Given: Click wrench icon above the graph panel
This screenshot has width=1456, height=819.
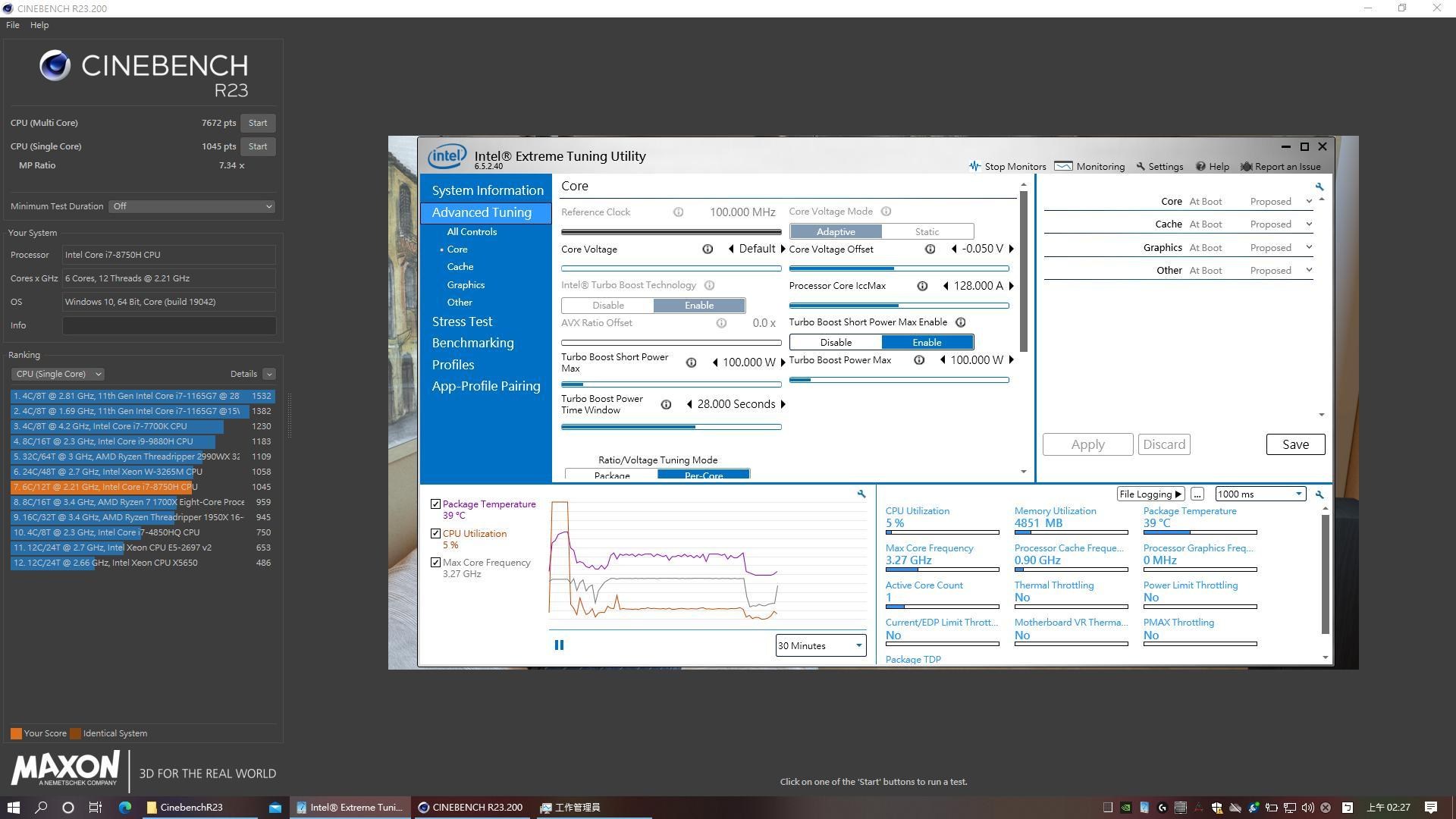Looking at the screenshot, I should [861, 494].
